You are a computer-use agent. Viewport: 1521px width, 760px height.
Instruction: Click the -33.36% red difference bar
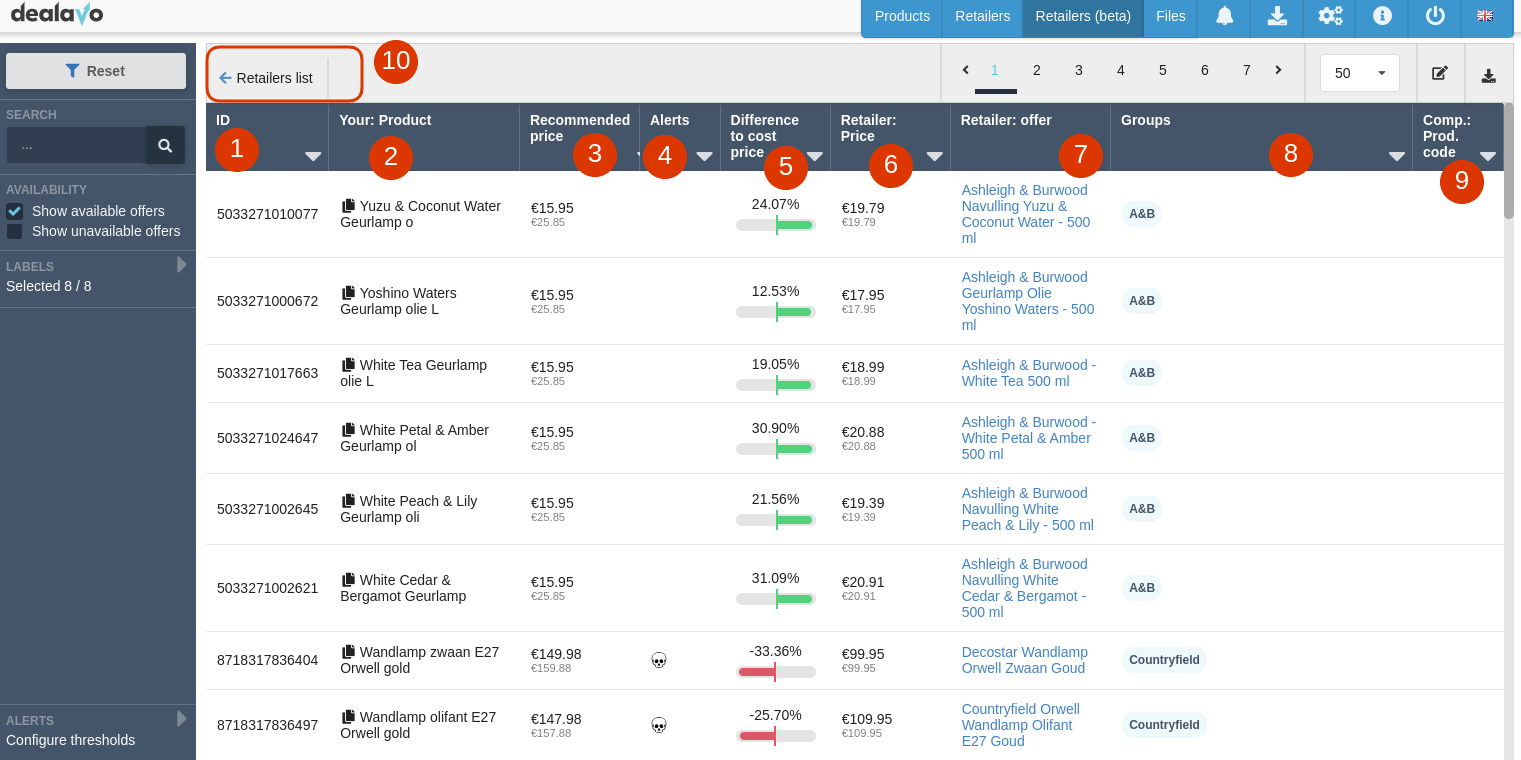(776, 672)
